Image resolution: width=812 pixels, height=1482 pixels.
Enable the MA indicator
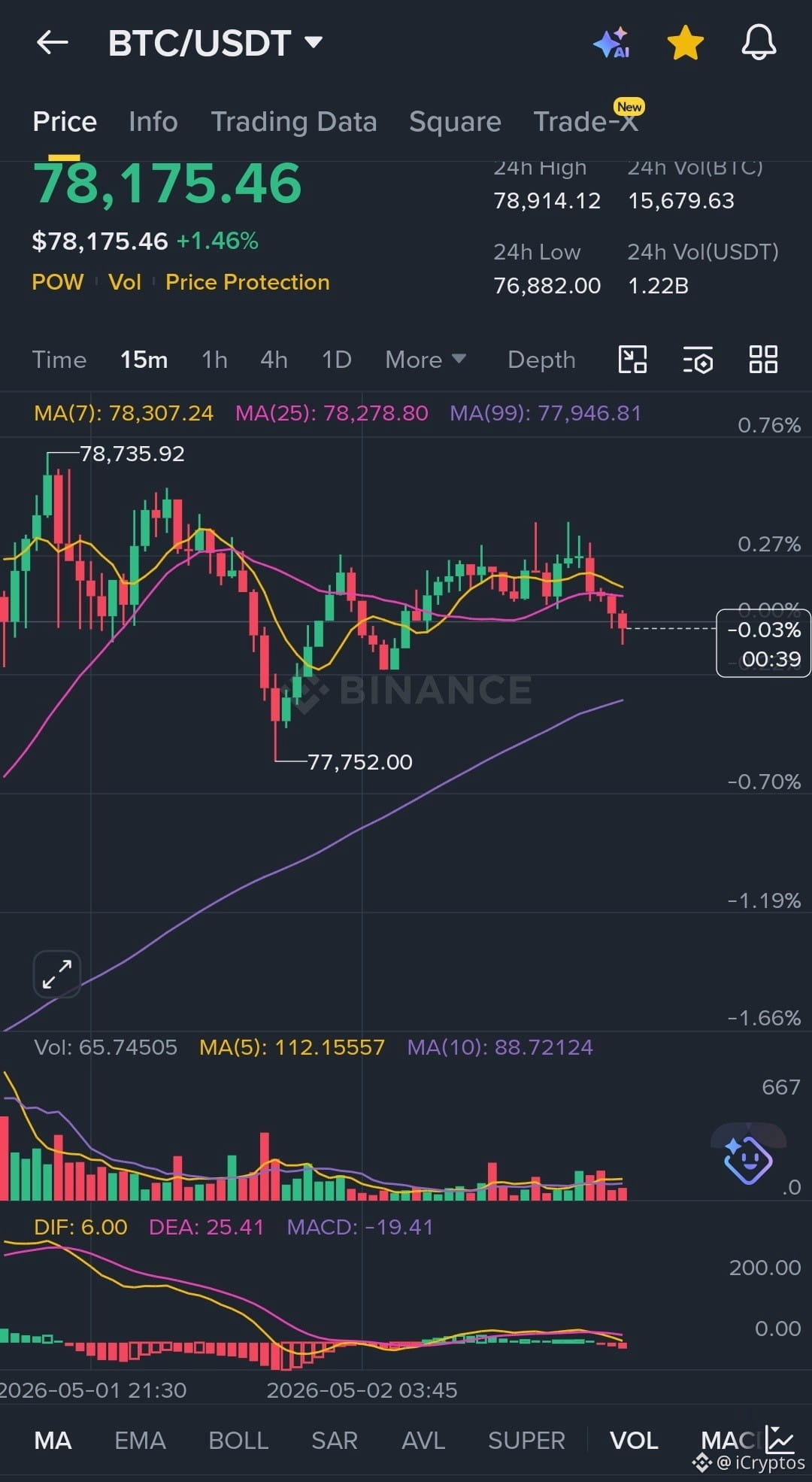(x=53, y=1440)
